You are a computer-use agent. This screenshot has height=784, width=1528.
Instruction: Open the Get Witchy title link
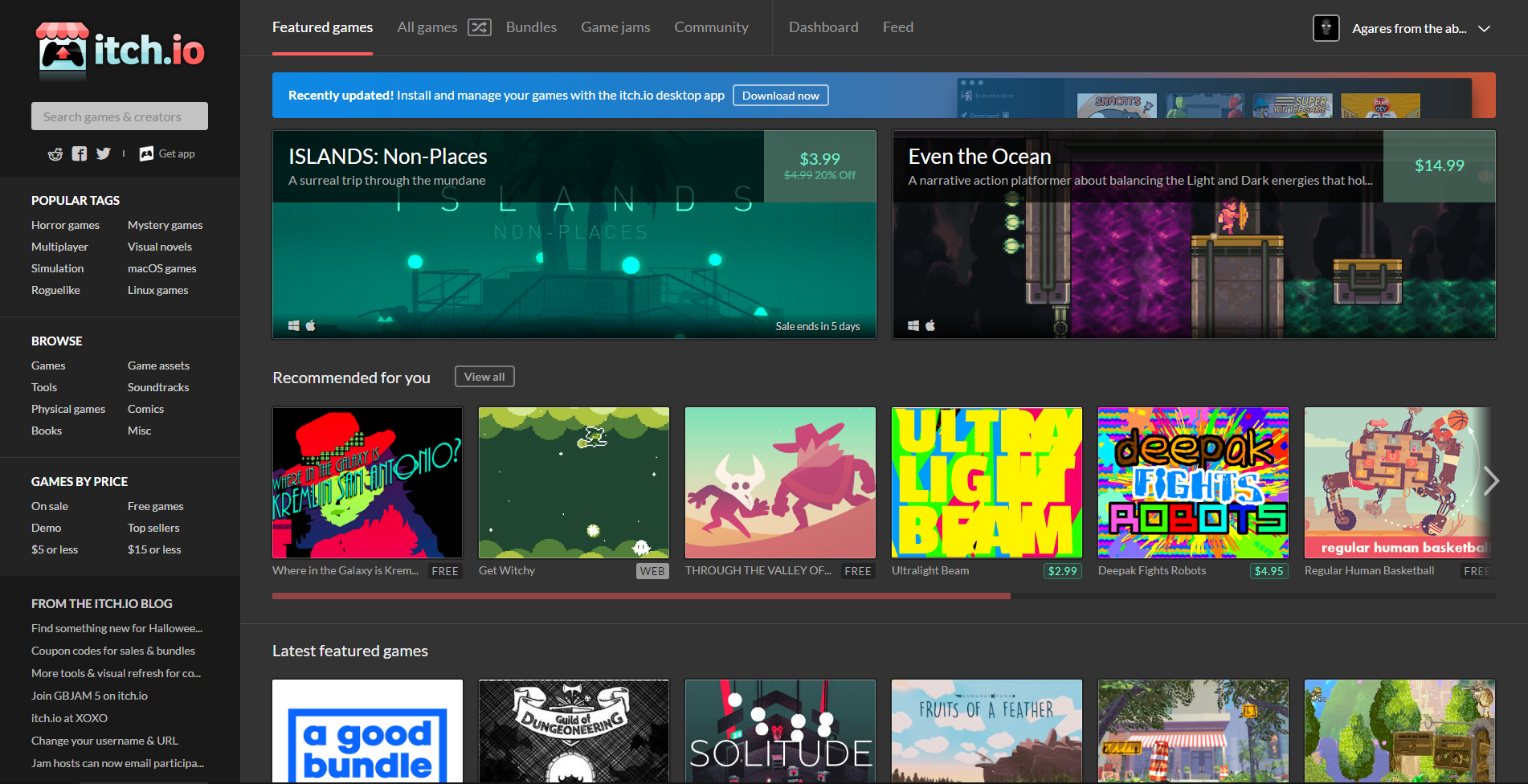click(x=507, y=570)
